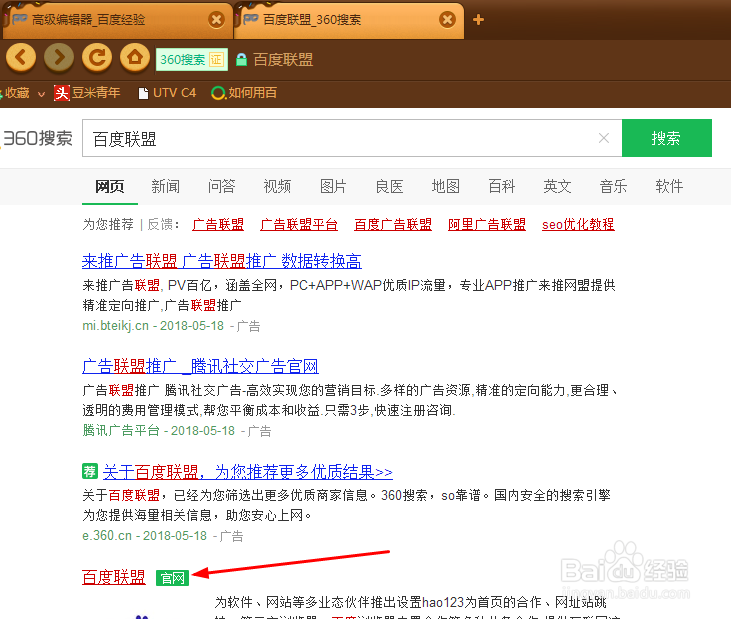Screen dimensions: 731x619
Task: Open the 豆米青年 bookmark
Action: (87, 93)
